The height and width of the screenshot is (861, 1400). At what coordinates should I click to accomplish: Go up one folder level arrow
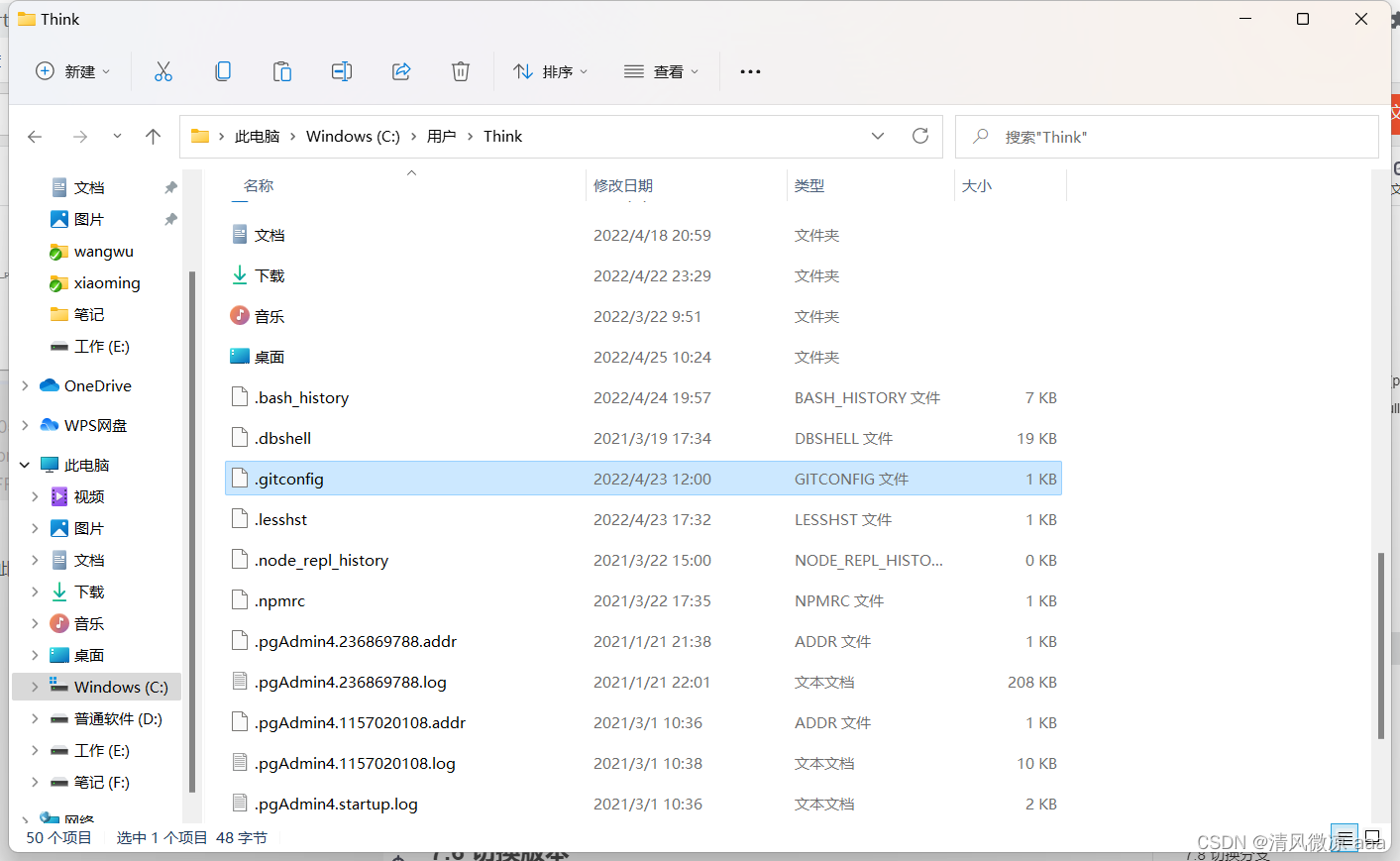153,137
